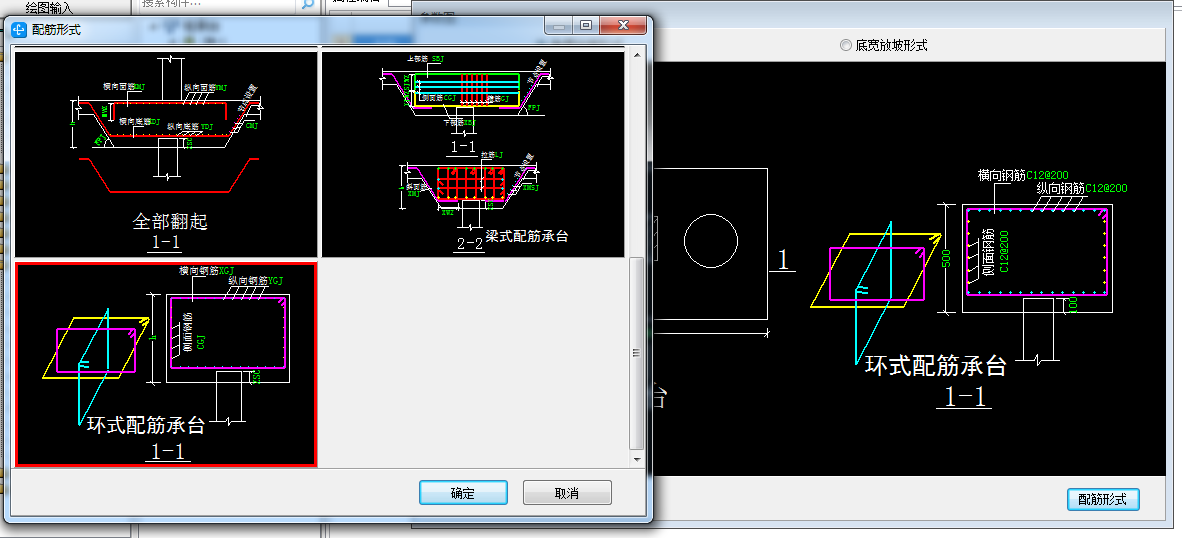
Task: Click the 配筋形式 button in parameter window
Action: [1103, 499]
